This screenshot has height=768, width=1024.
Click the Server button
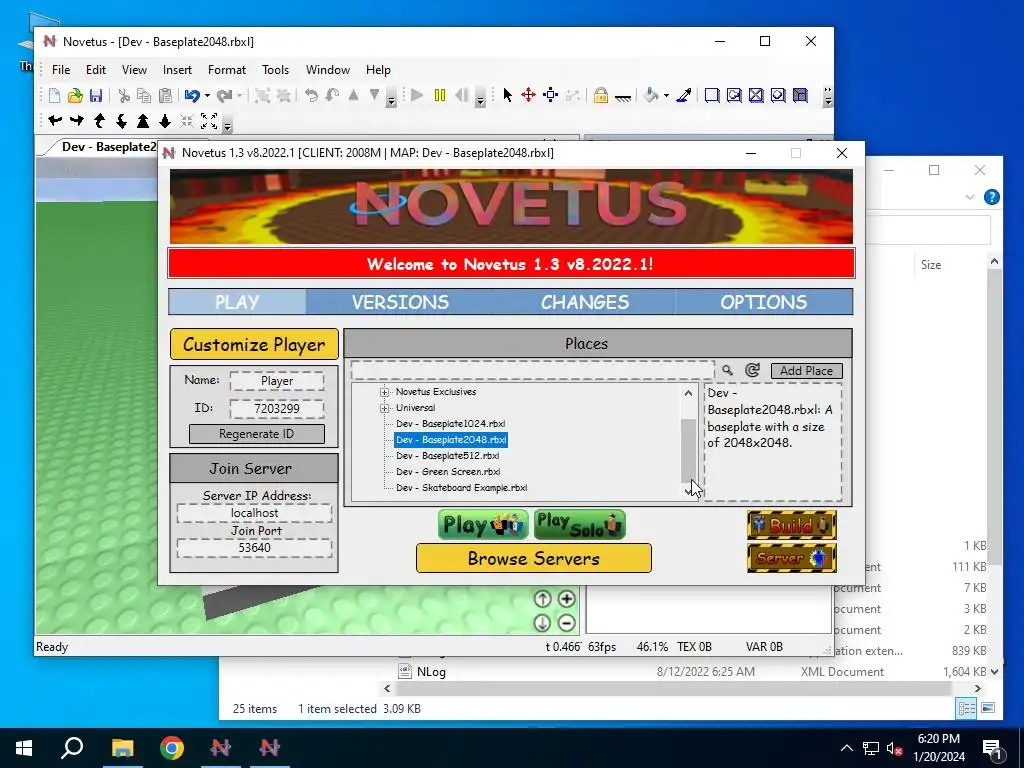(x=792, y=558)
